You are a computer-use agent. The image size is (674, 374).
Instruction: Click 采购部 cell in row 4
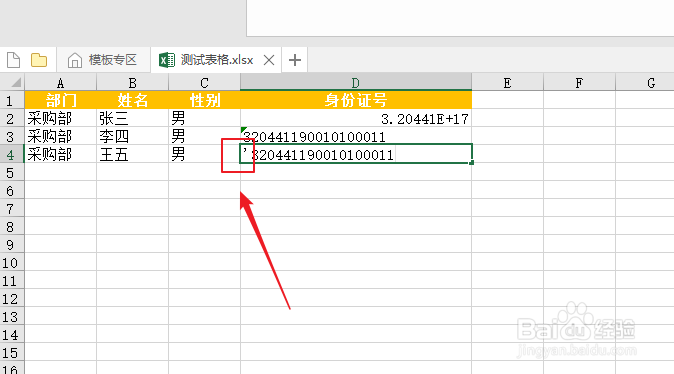61,154
